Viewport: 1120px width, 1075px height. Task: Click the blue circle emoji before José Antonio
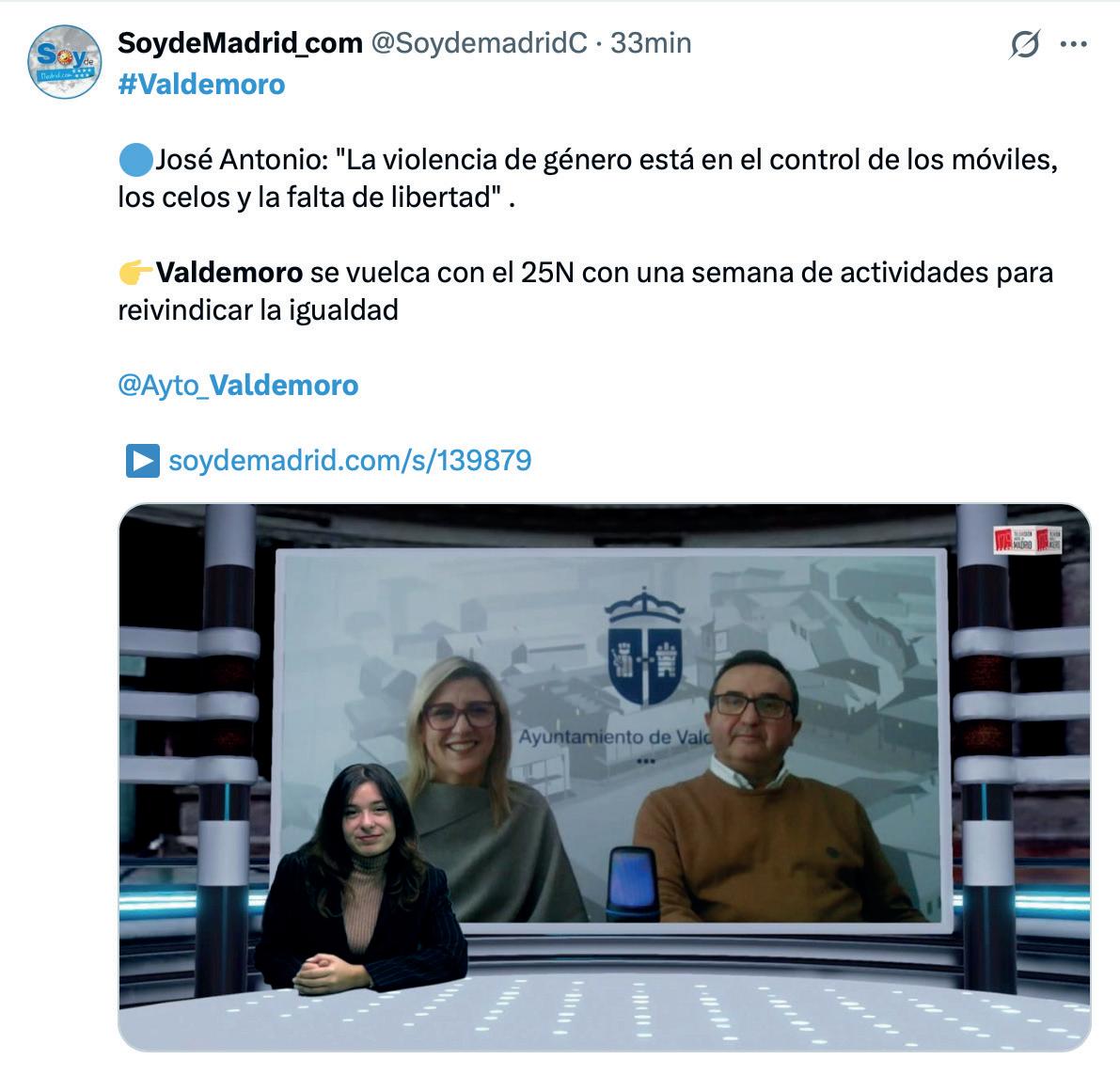pos(135,159)
